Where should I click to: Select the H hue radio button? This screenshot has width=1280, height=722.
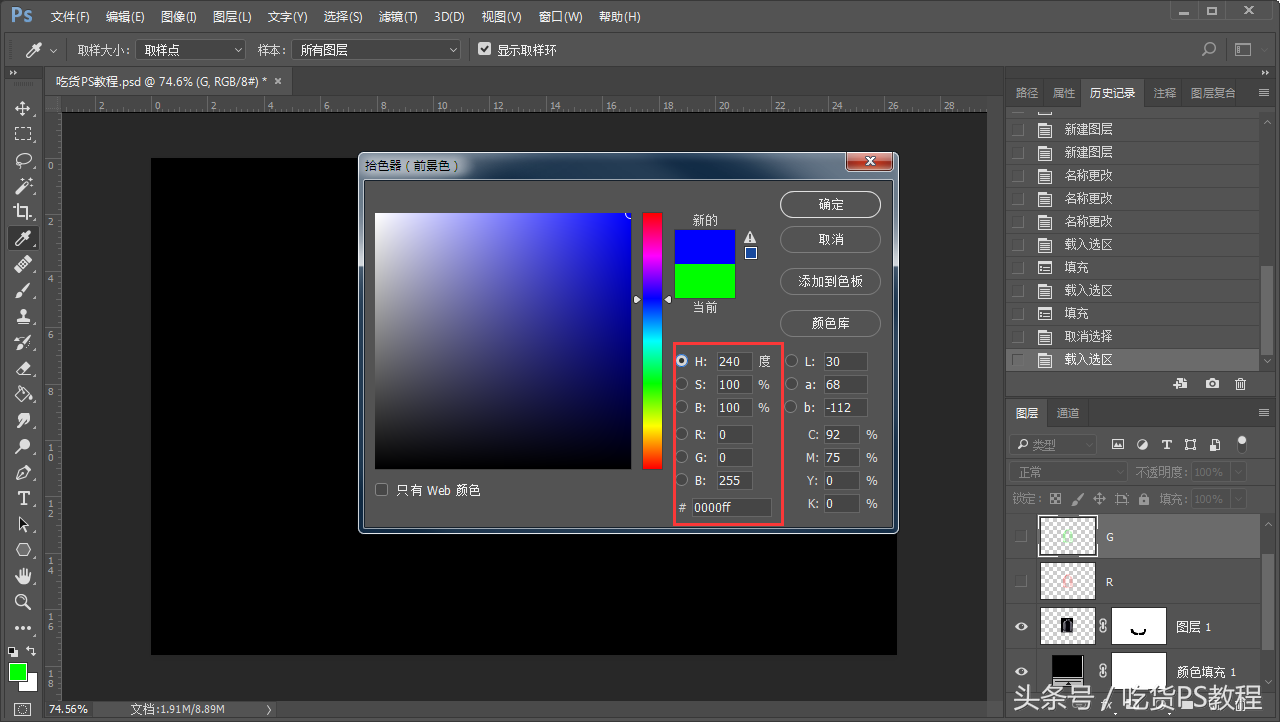(682, 361)
